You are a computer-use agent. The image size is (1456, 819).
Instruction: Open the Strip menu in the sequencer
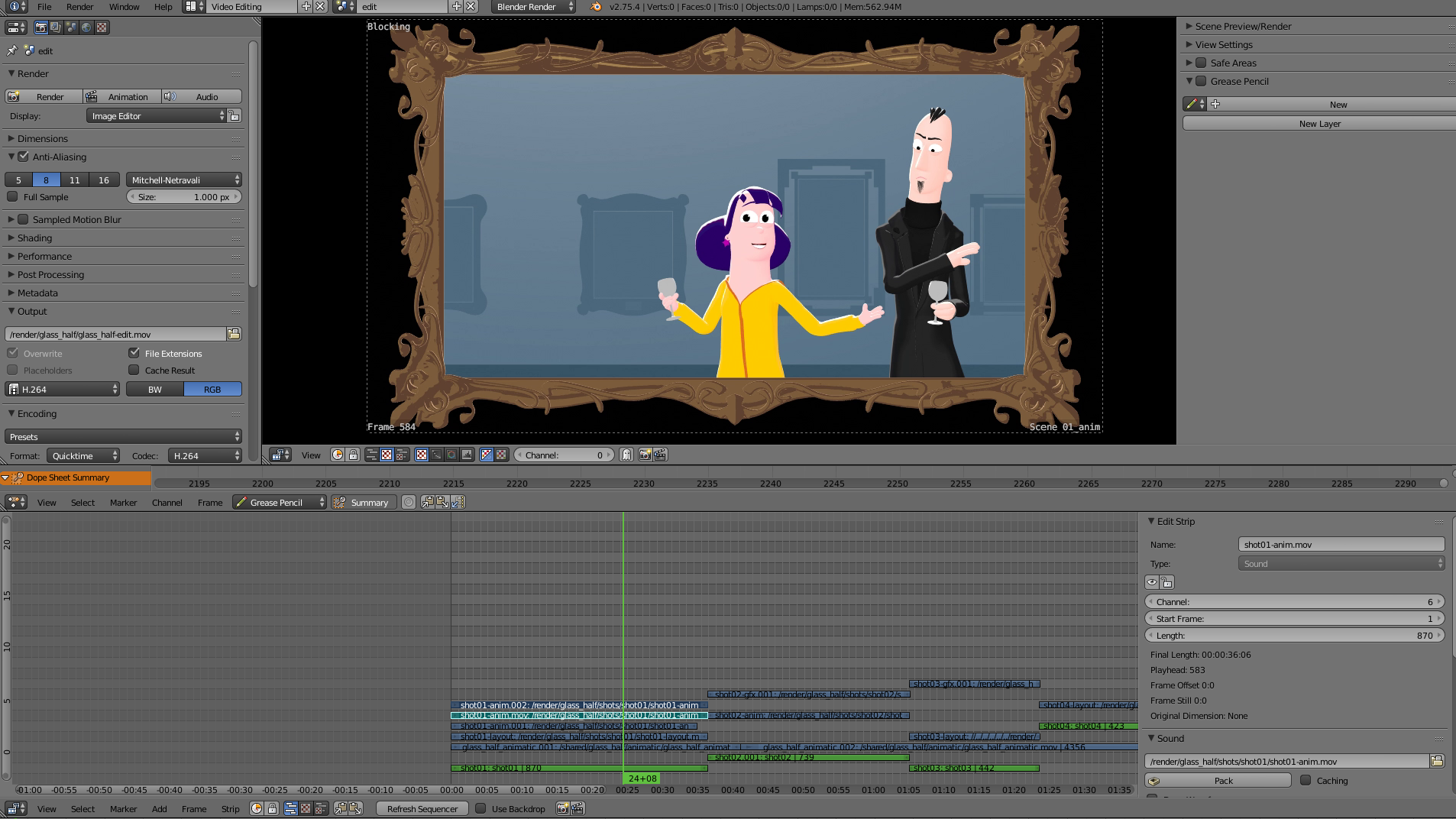pos(230,809)
